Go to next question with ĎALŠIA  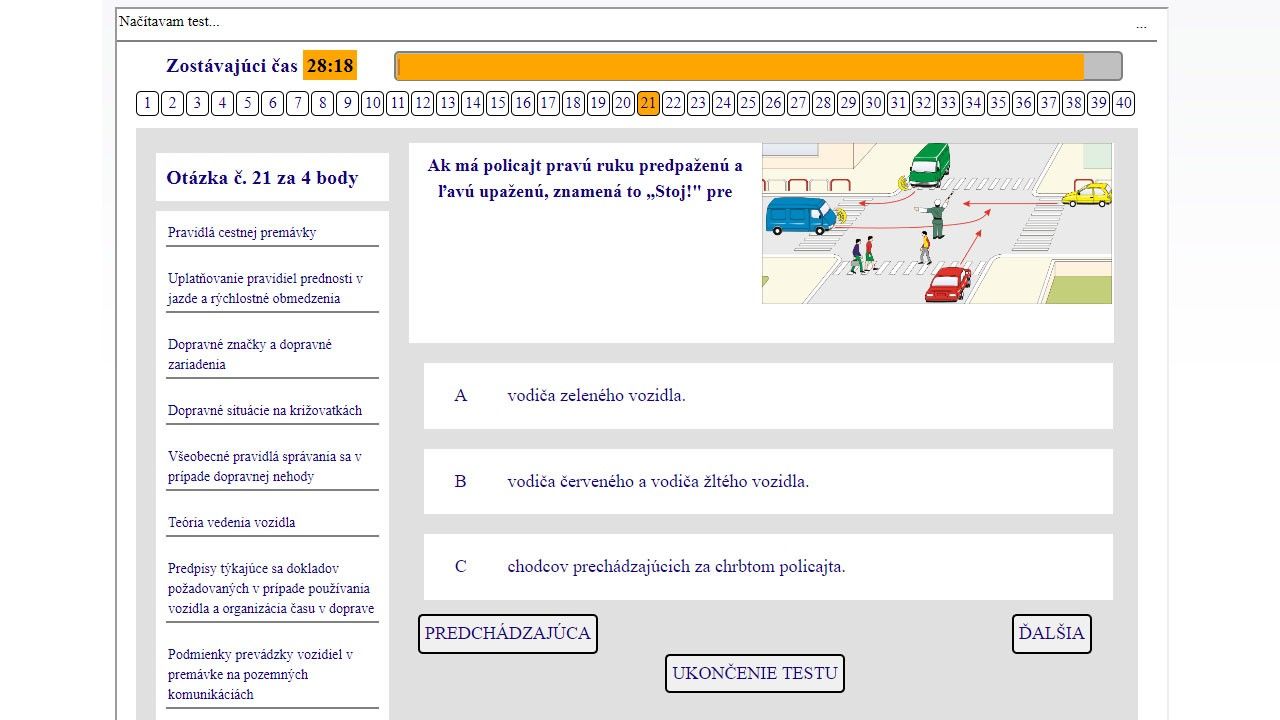tap(1051, 634)
